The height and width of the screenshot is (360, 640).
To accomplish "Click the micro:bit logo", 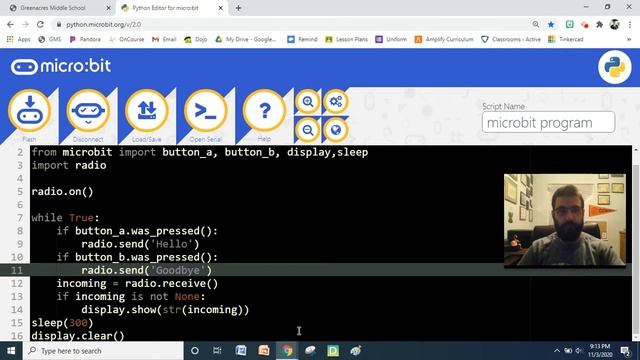I will 61,67.
